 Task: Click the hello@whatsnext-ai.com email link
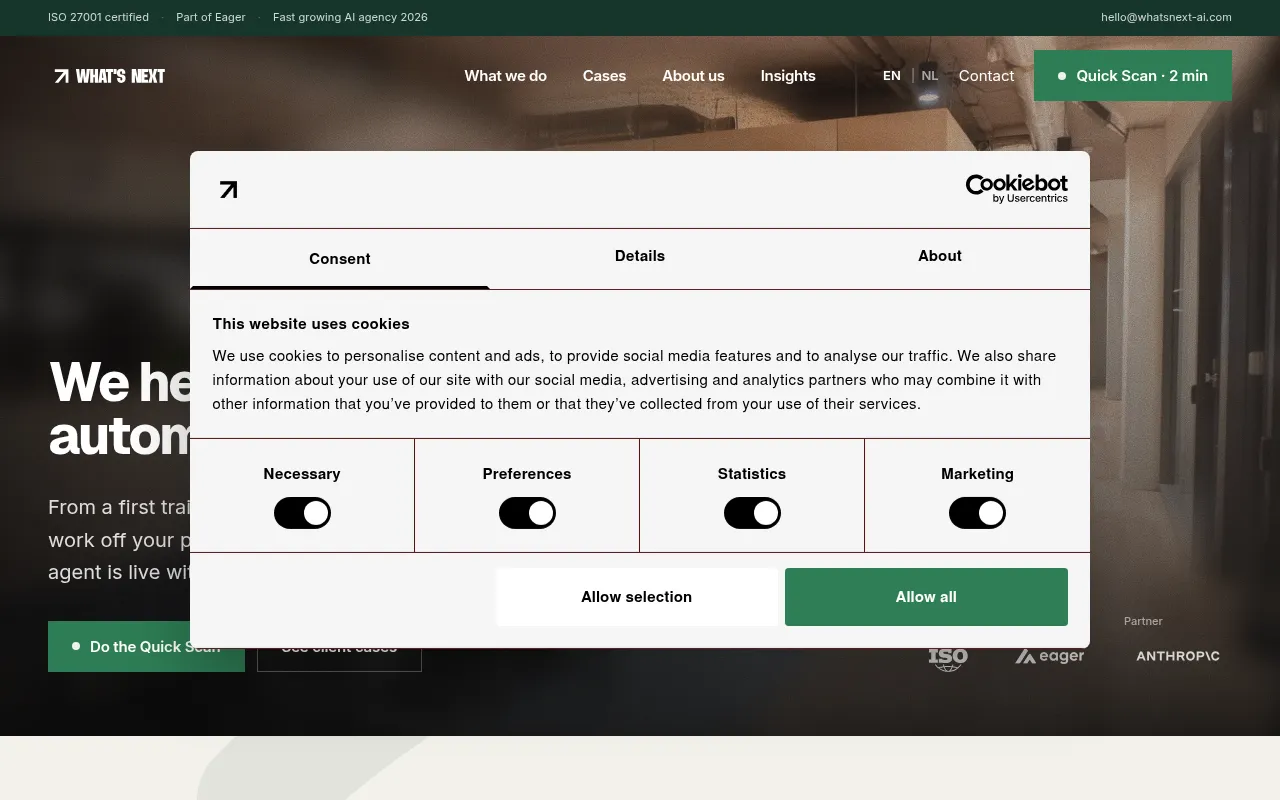[x=1166, y=17]
